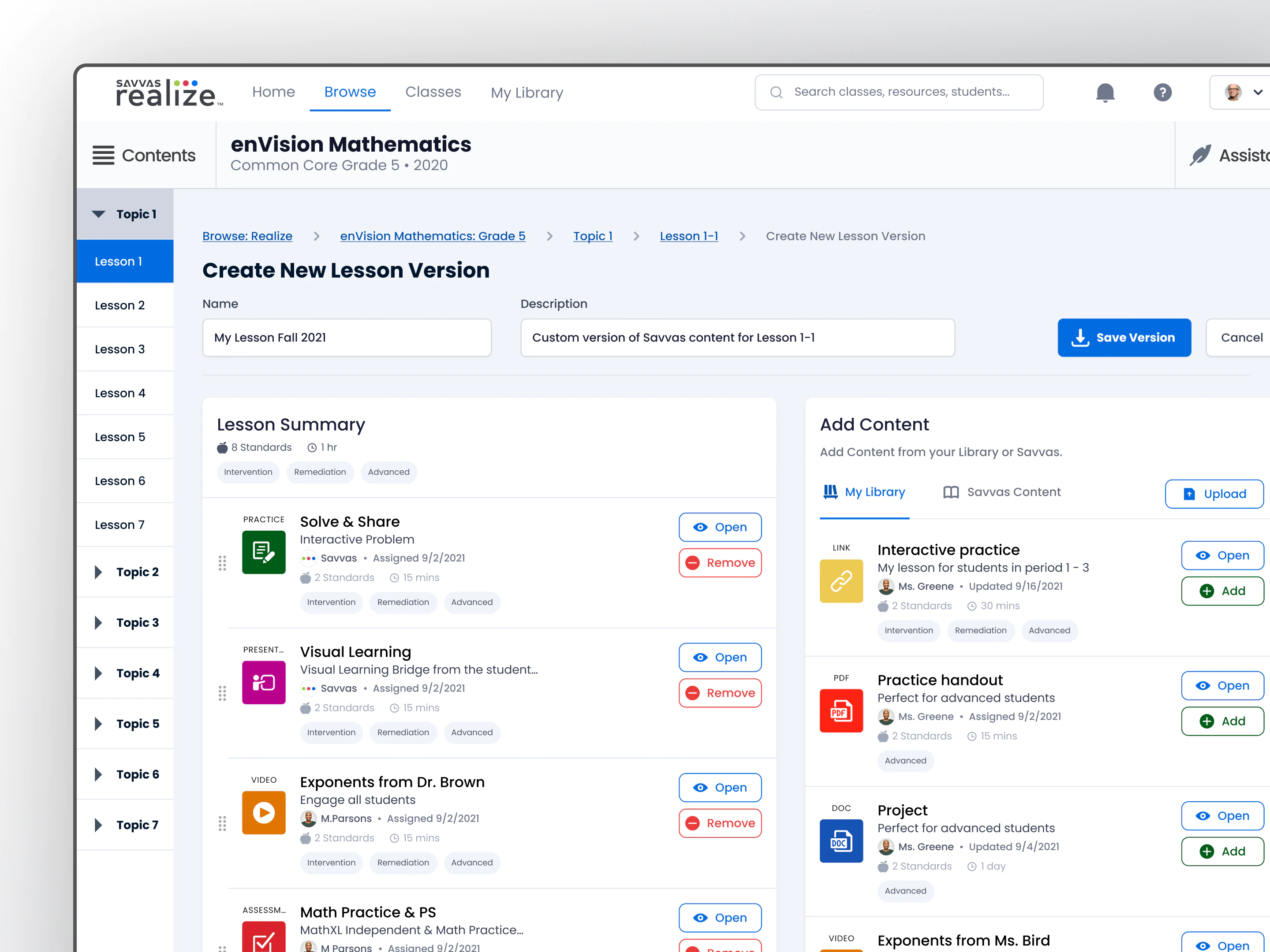Screen dimensions: 1270x952
Task: Add Project to the lesson
Action: [1222, 852]
